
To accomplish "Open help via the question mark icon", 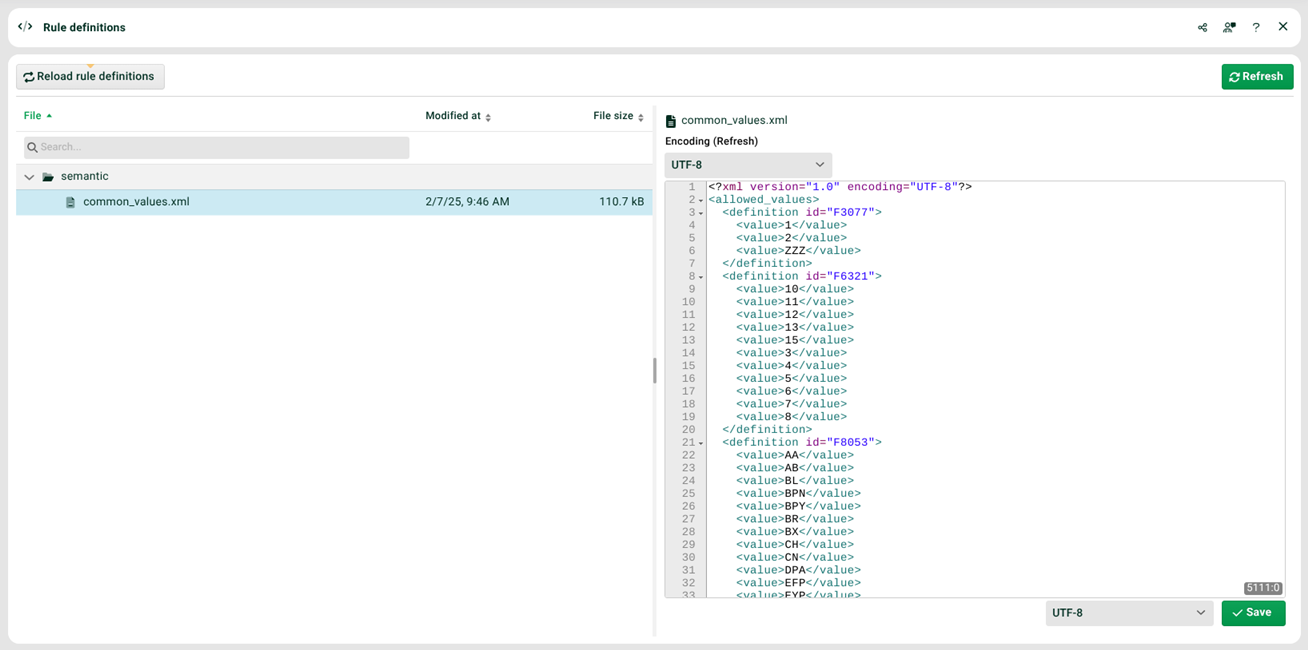I will coord(1256,28).
